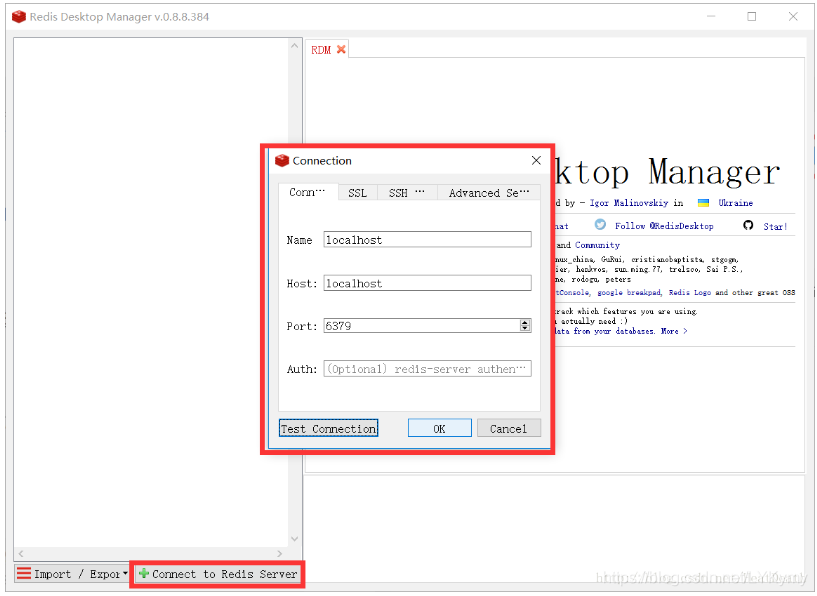Maximize the Redis Desktop Manager window

(x=751, y=17)
